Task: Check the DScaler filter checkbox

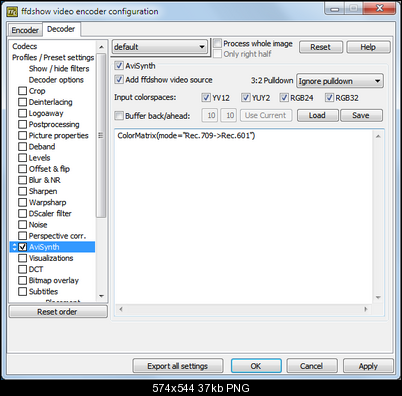Action: (22, 213)
